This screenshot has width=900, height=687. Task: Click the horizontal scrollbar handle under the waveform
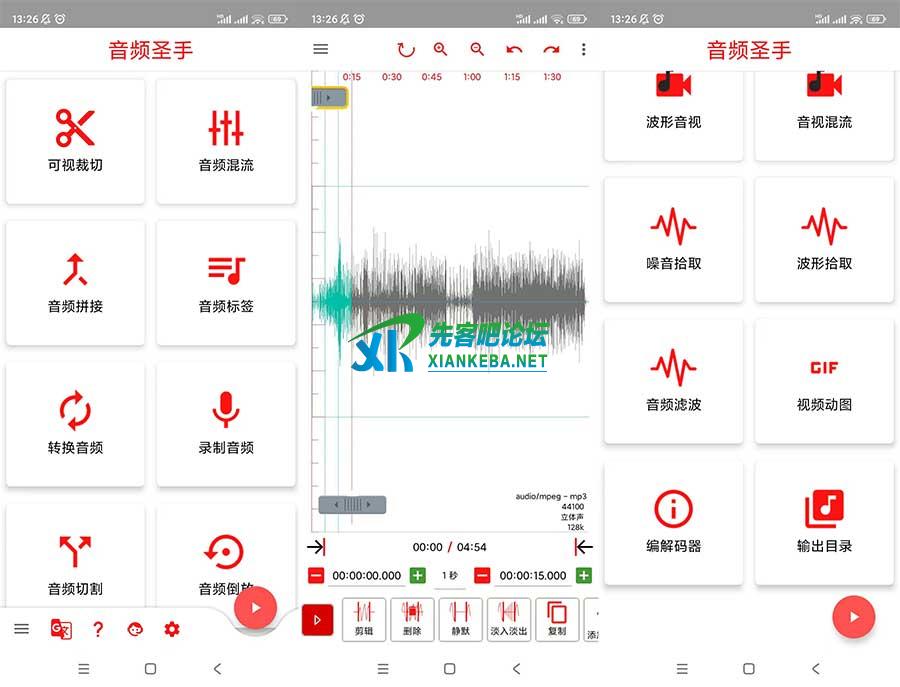point(352,505)
